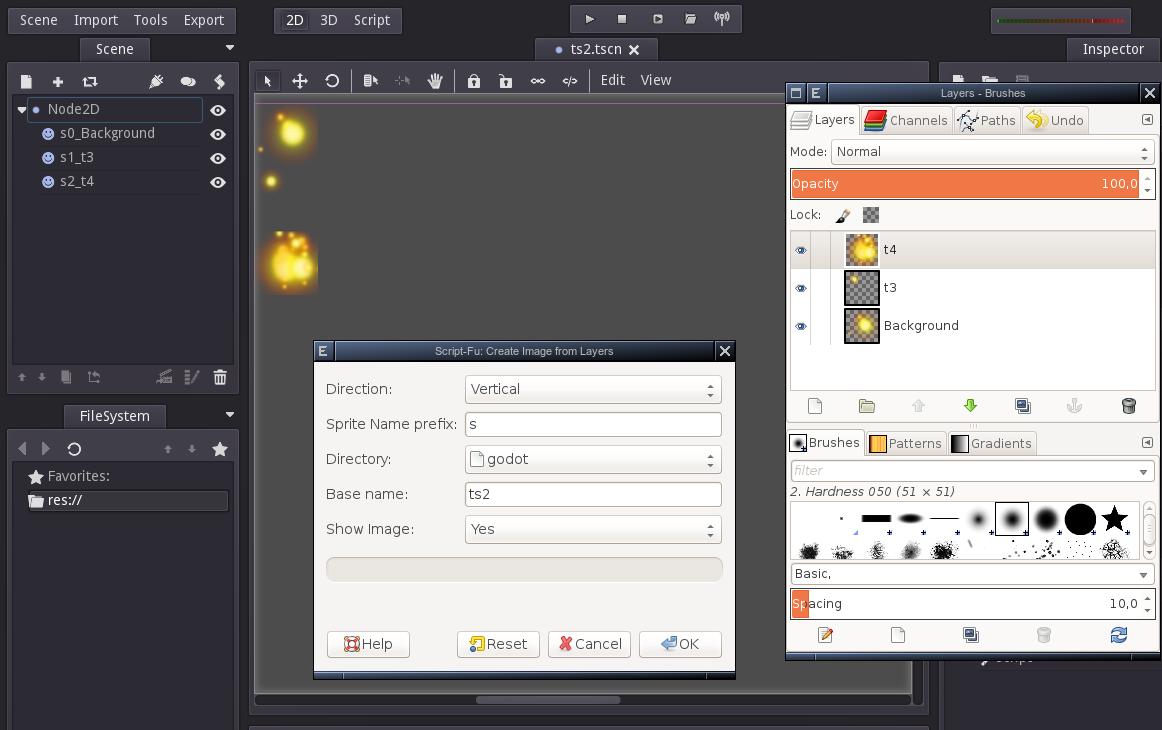Activate the Pan tool in Godot's viewport toolbar
This screenshot has width=1162, height=730.
tap(435, 80)
